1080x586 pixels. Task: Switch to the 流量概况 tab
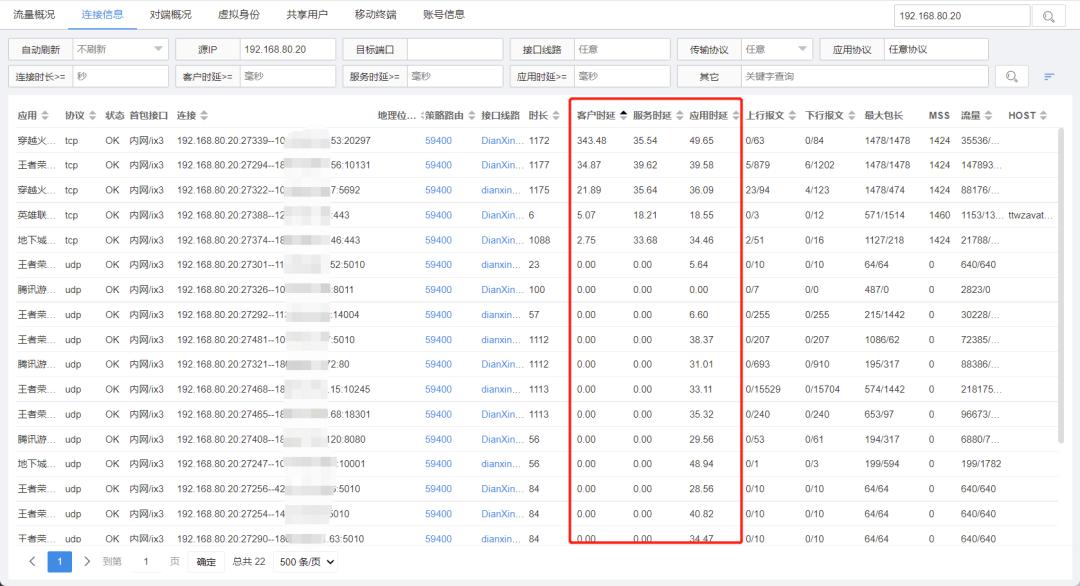pyautogui.click(x=35, y=15)
